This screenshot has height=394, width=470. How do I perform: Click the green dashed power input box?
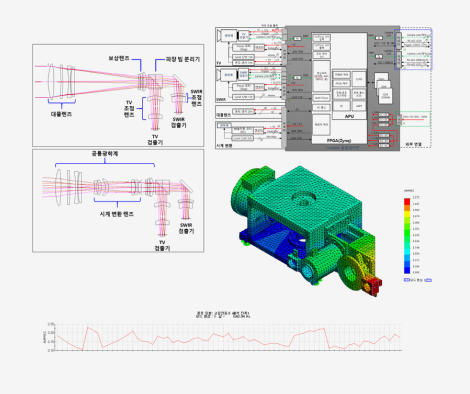coord(413,119)
